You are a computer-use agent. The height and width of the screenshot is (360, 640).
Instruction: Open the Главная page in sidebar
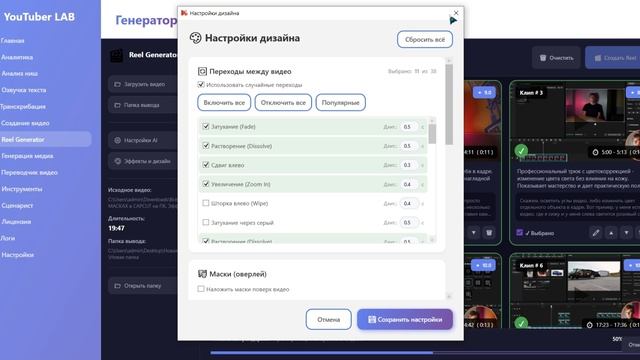(12, 41)
